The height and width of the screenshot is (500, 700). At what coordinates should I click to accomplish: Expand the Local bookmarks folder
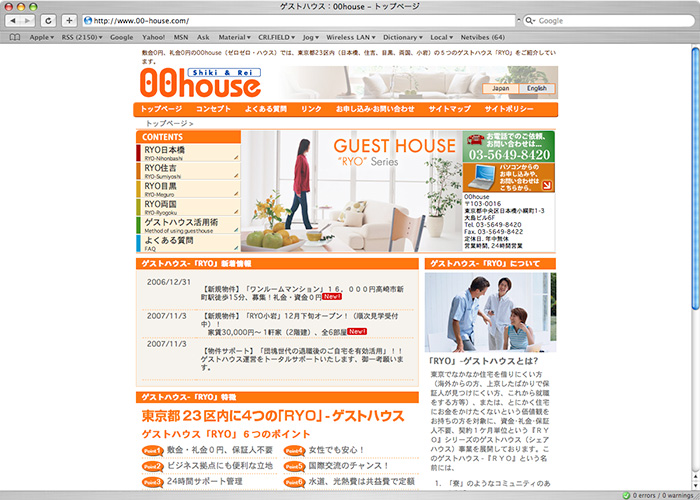tap(442, 38)
